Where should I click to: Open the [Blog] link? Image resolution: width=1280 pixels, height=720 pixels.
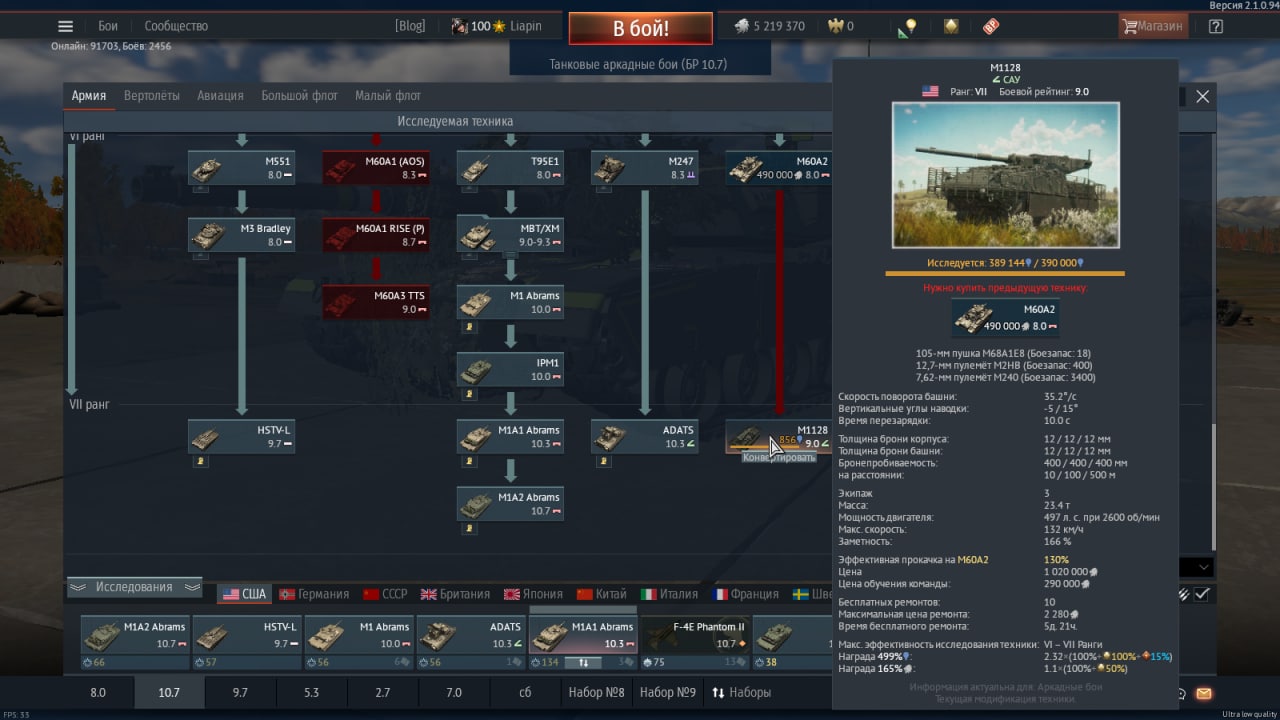point(410,26)
